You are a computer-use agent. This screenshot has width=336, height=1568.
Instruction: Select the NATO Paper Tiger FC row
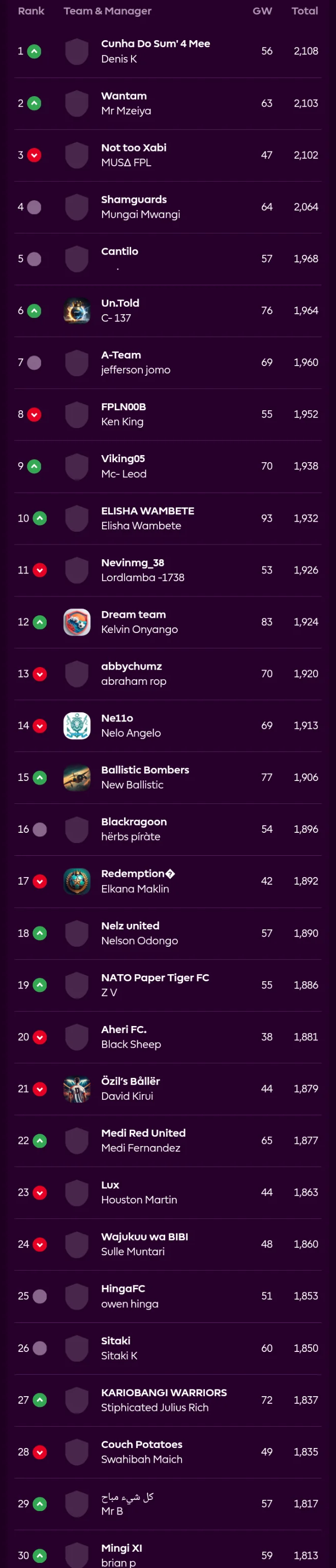tap(168, 985)
